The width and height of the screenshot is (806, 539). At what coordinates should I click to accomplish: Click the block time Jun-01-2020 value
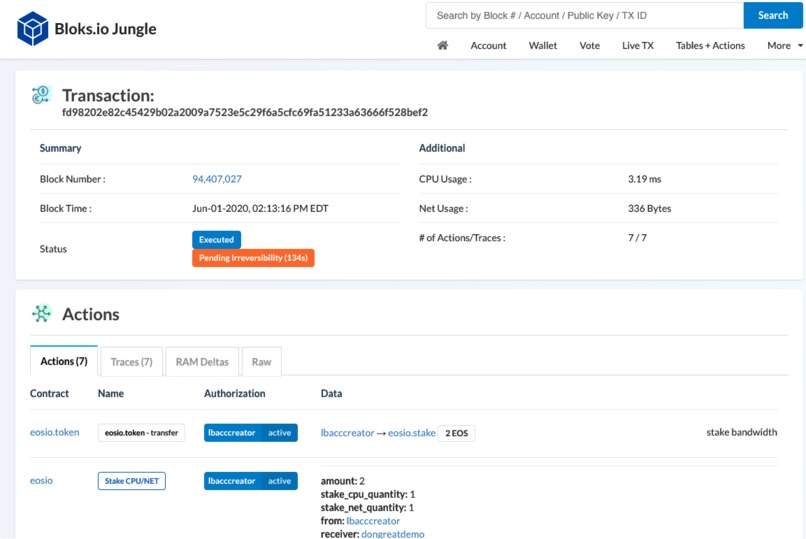click(x=260, y=208)
